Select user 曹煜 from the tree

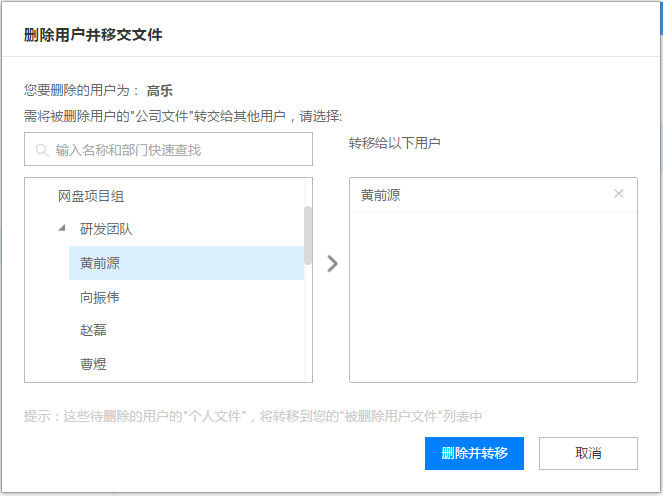93,364
